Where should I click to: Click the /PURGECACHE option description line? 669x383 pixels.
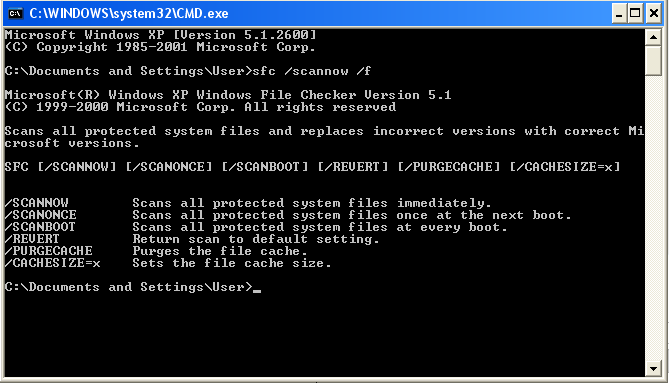coord(156,250)
